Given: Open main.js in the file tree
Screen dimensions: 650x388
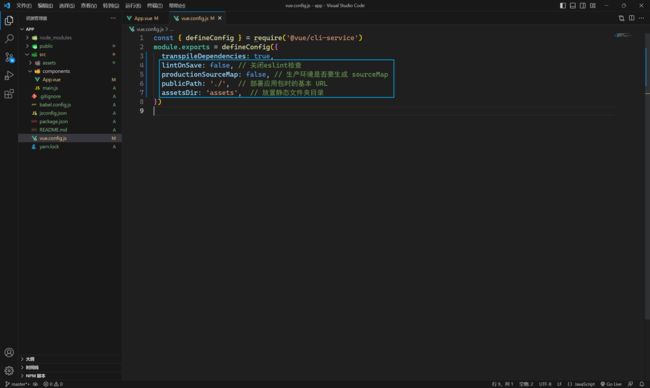Looking at the screenshot, I should (70, 88).
